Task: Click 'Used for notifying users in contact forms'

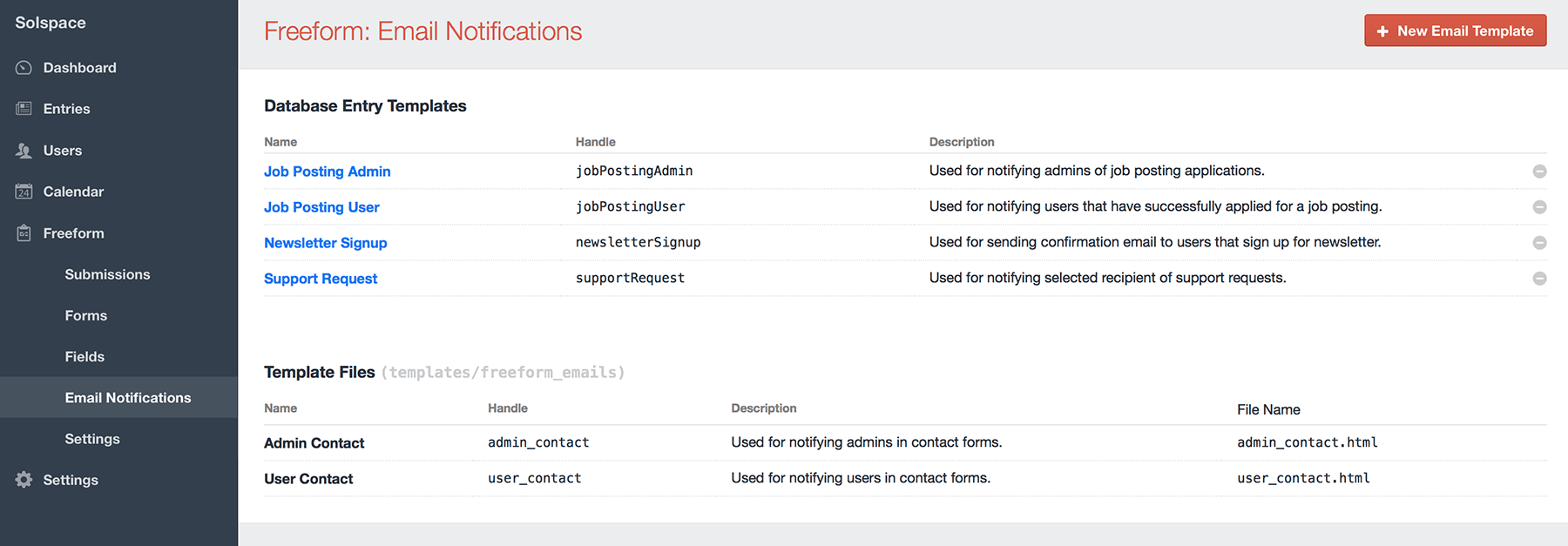Action: click(861, 478)
